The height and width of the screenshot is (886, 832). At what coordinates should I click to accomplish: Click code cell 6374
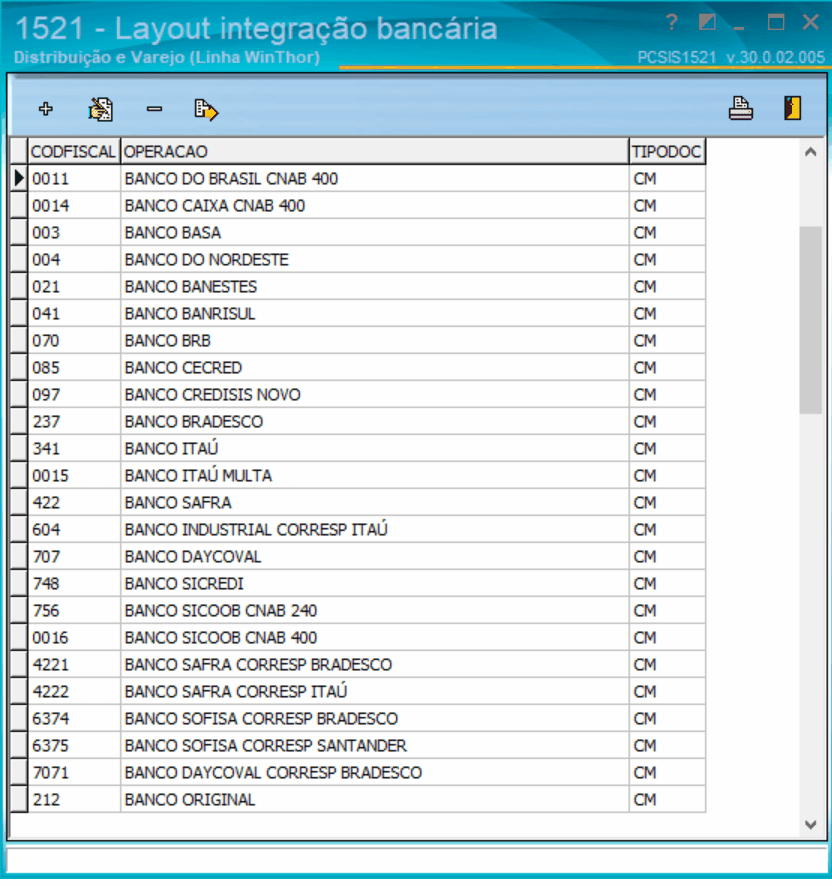pos(74,719)
